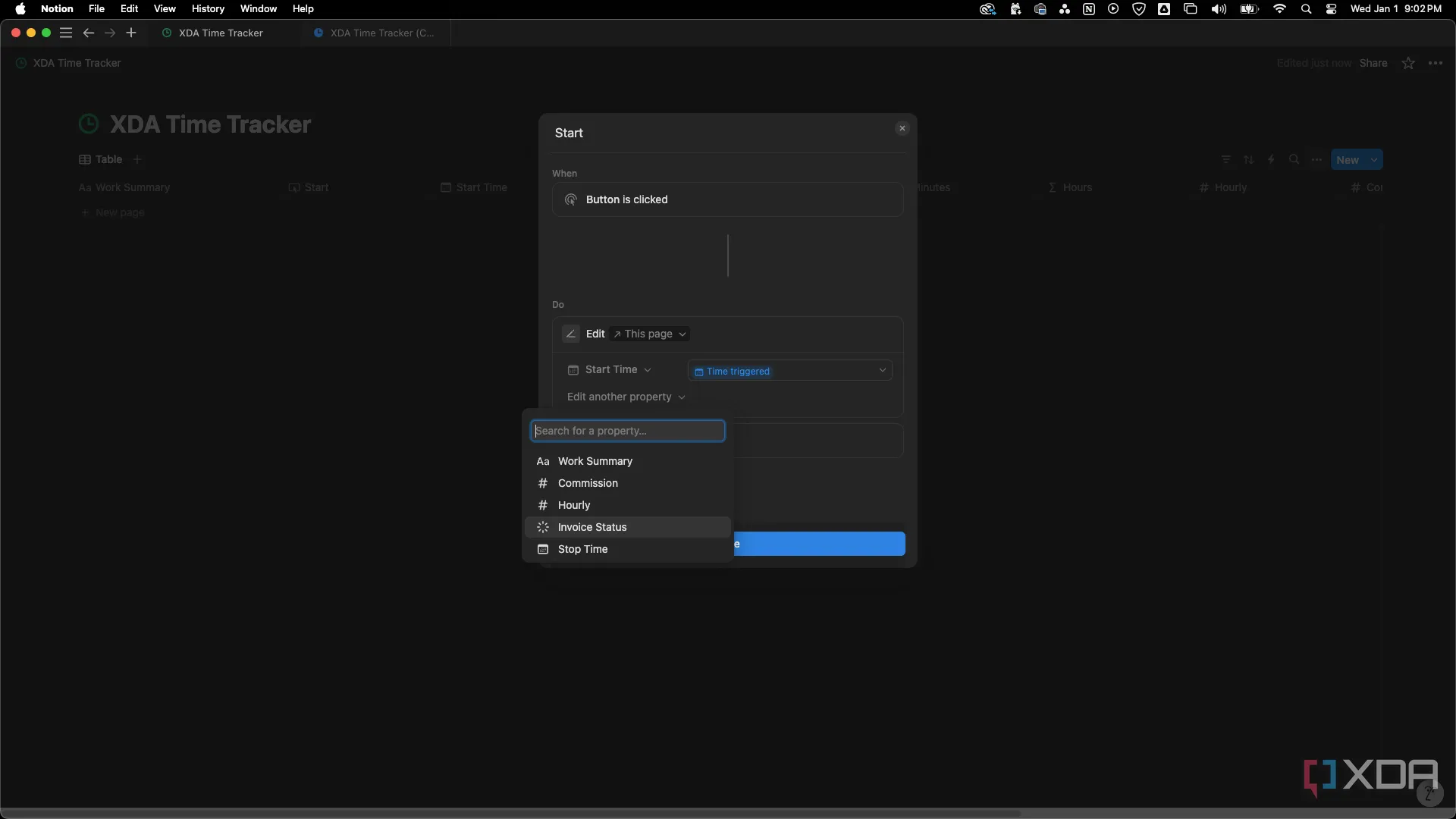Open Start Time property selector

[x=609, y=369]
